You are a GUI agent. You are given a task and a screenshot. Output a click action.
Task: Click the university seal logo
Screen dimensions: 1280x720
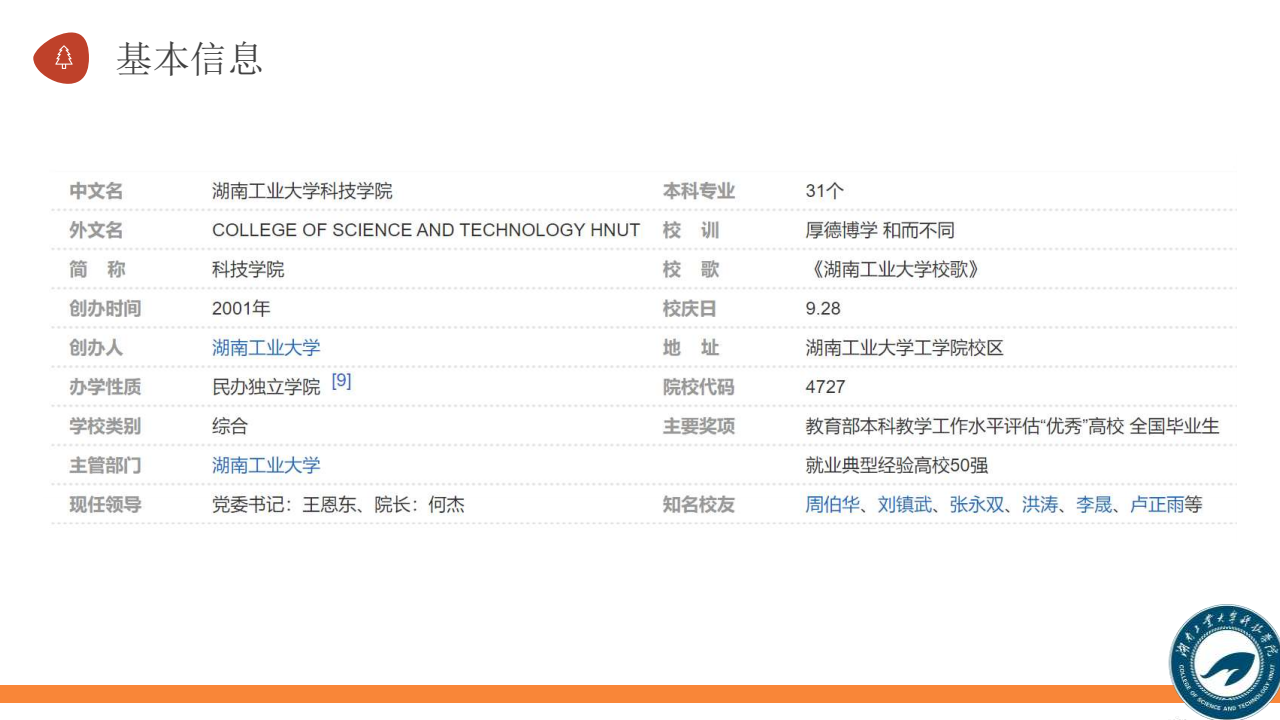(x=1227, y=662)
